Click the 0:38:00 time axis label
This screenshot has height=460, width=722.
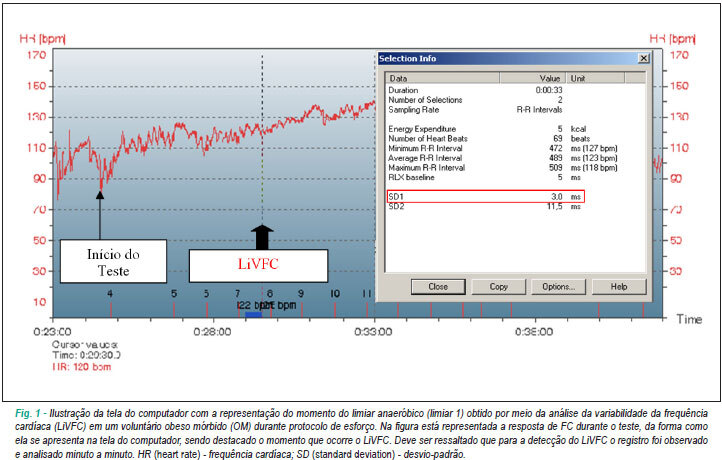point(534,332)
